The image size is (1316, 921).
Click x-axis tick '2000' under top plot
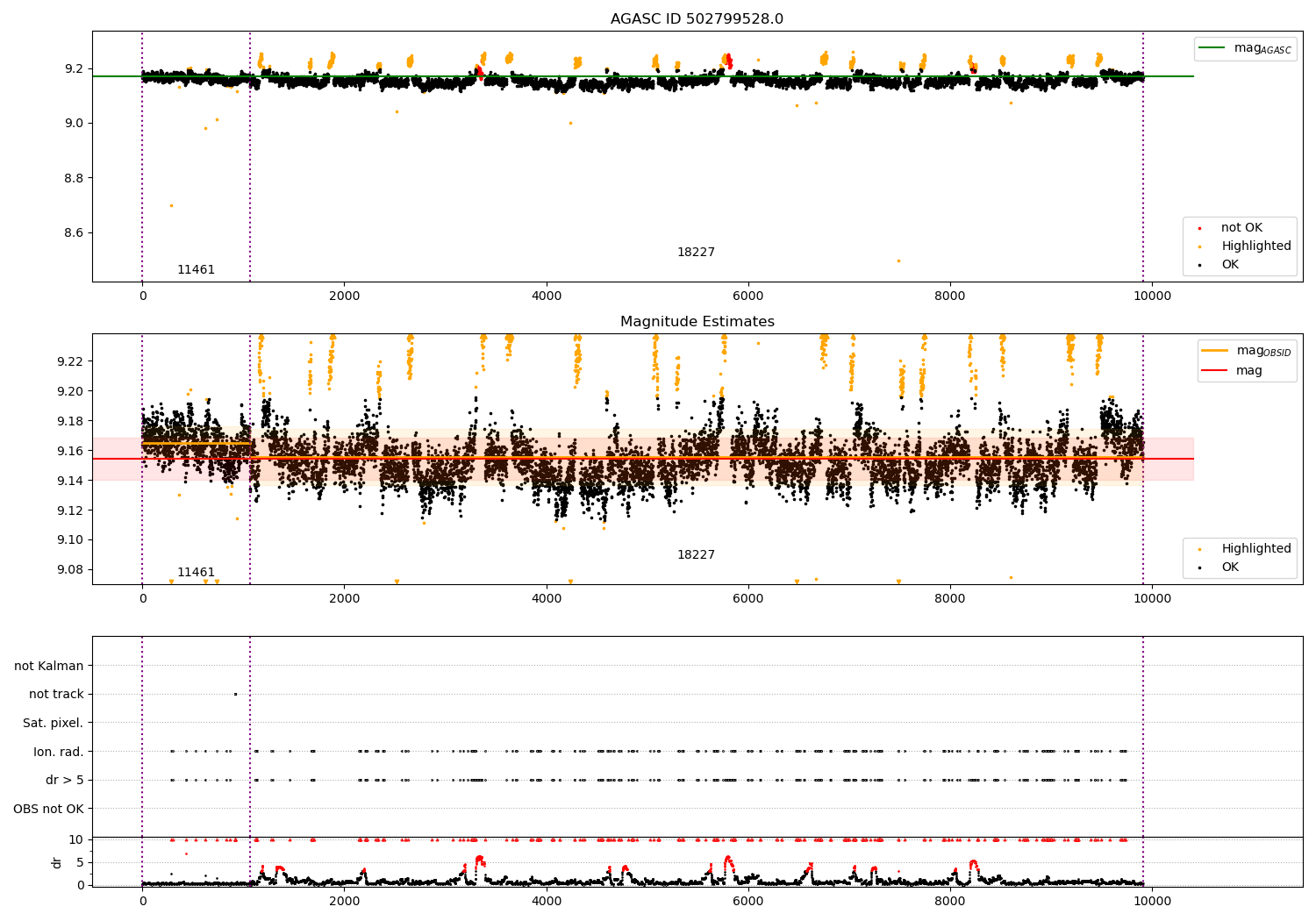point(344,296)
